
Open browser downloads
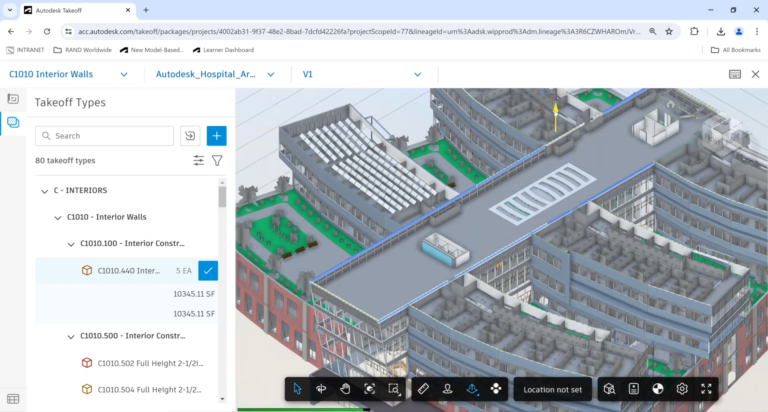pos(720,31)
